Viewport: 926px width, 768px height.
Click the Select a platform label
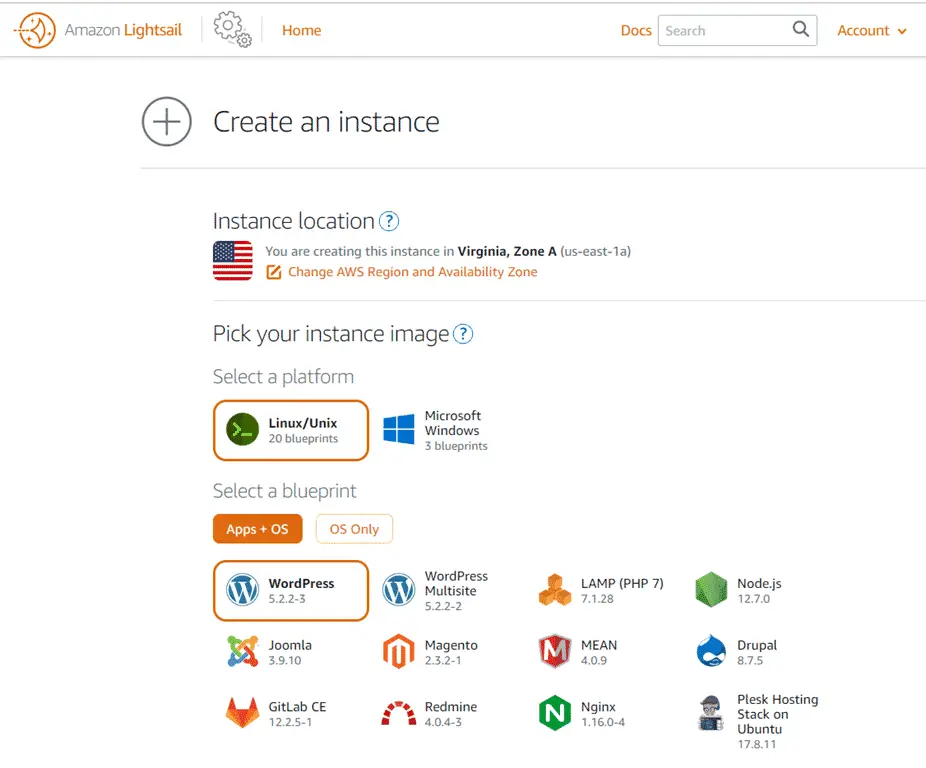[283, 376]
